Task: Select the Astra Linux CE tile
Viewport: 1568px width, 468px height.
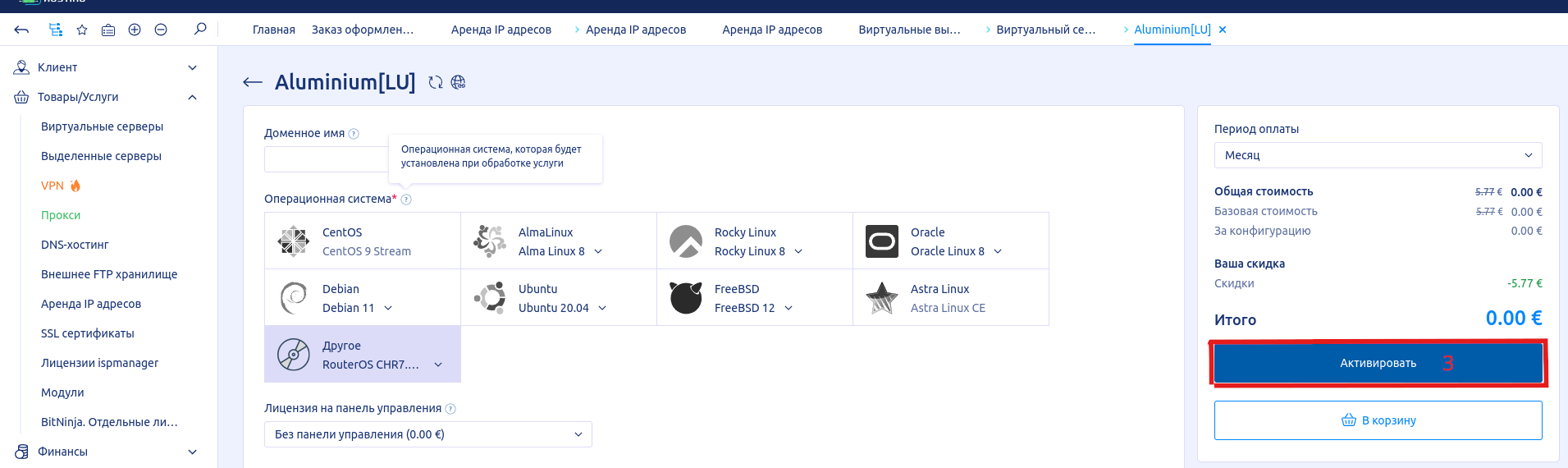Action: click(x=951, y=298)
